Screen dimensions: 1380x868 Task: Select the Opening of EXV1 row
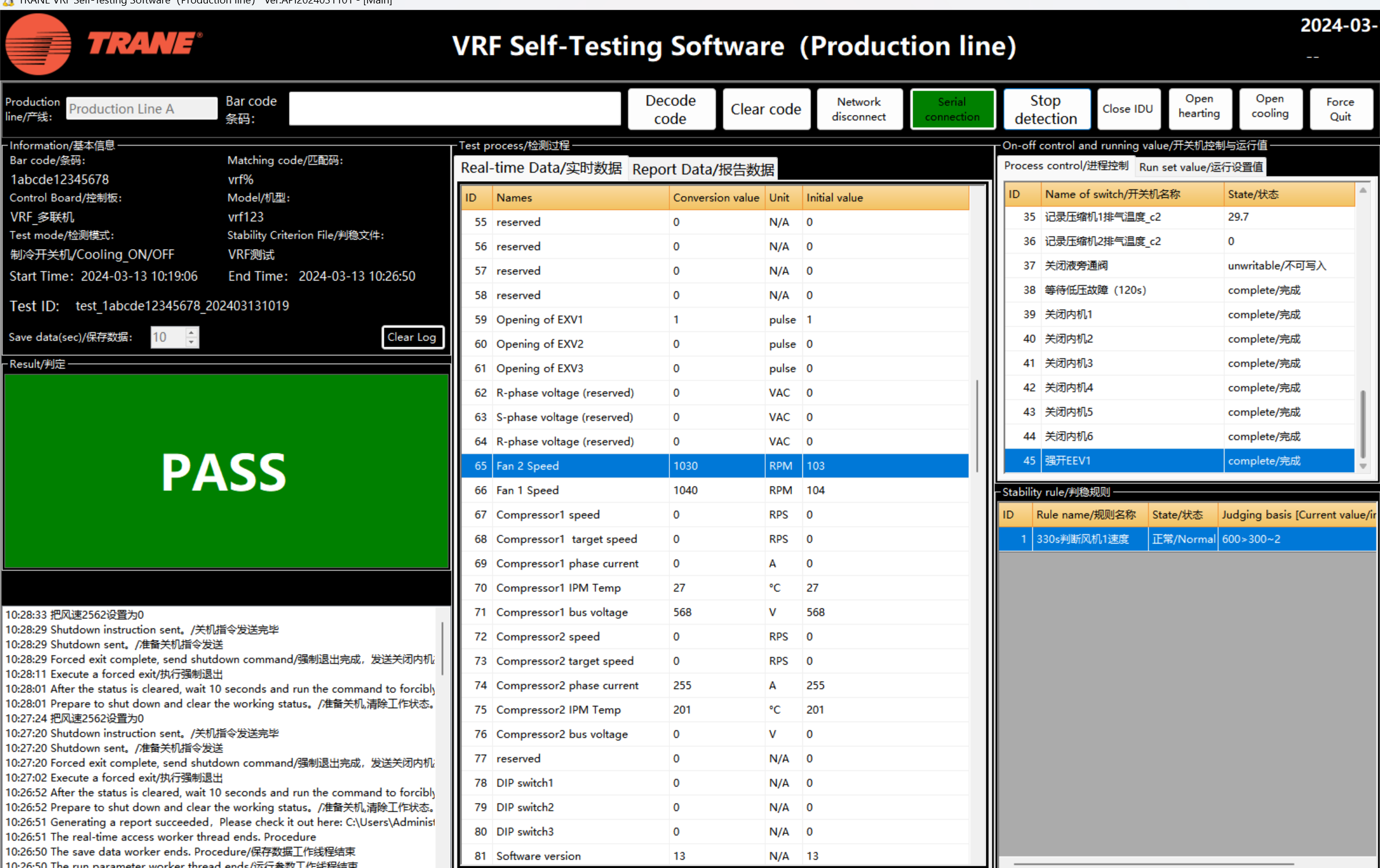coord(715,319)
